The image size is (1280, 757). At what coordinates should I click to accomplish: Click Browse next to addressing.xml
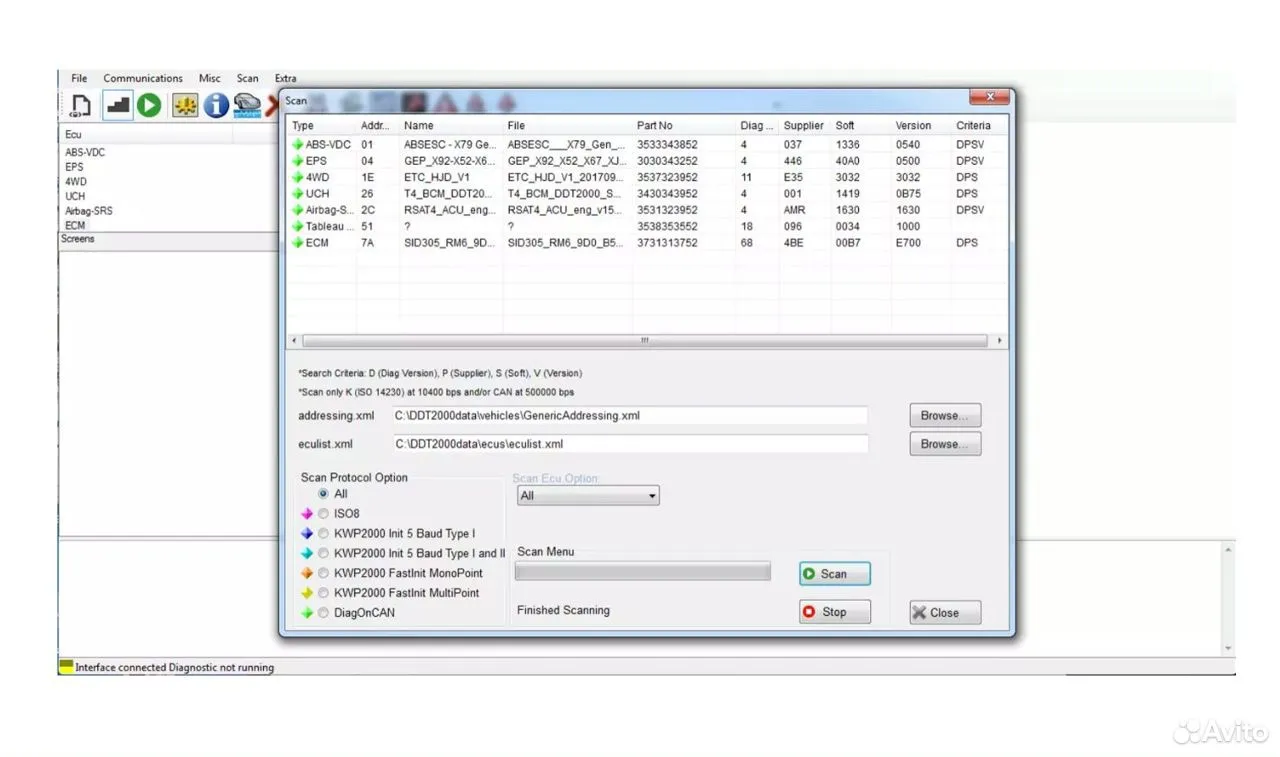click(x=945, y=416)
